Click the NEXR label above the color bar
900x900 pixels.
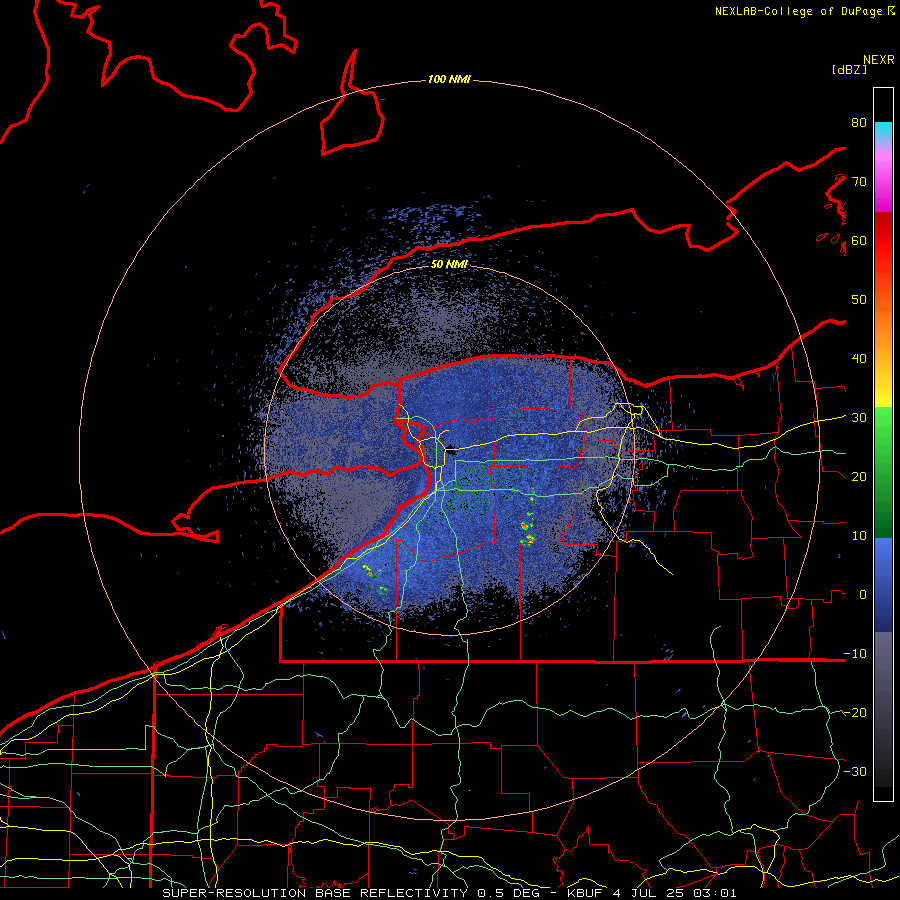pos(879,60)
